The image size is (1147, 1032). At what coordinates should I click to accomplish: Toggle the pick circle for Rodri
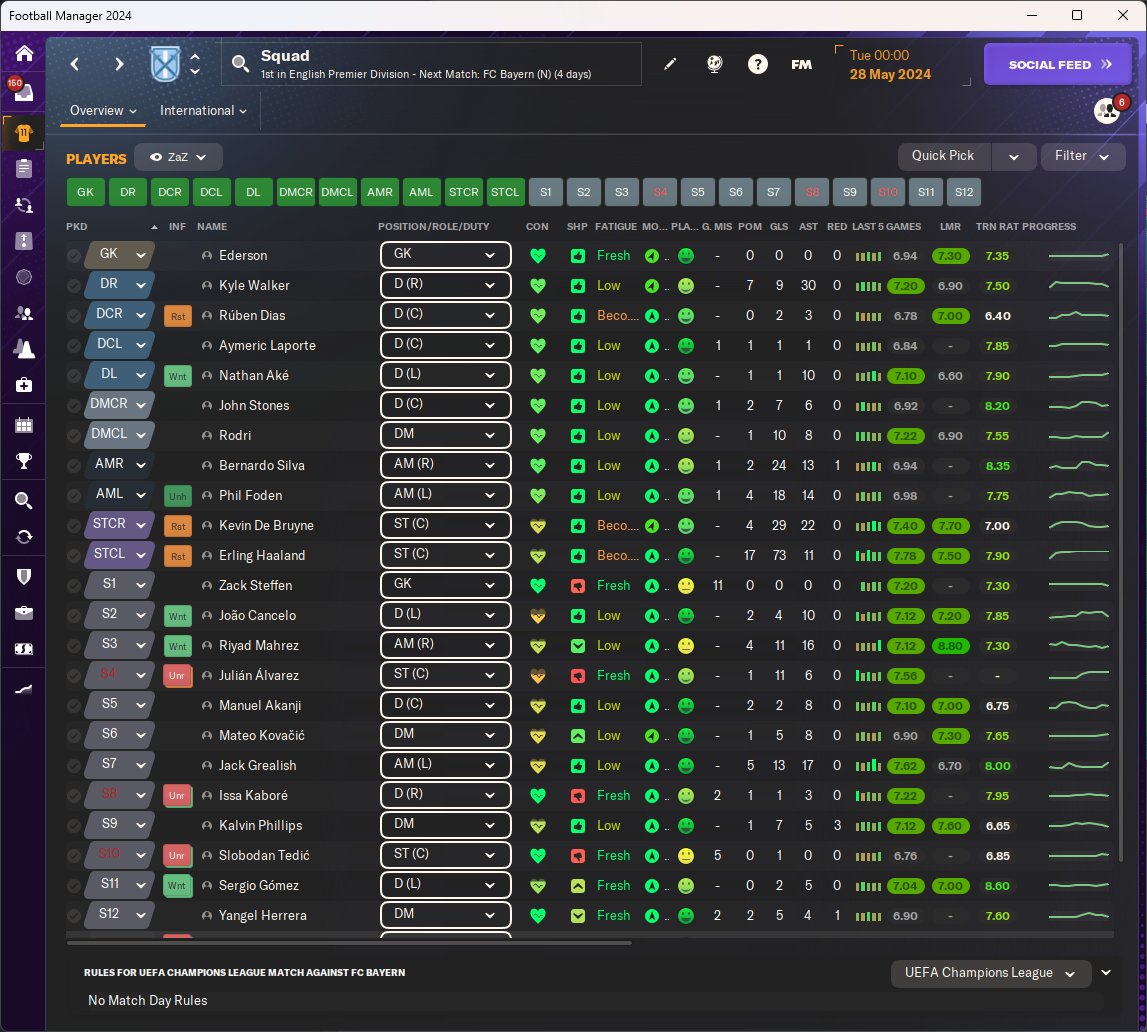click(x=73, y=436)
